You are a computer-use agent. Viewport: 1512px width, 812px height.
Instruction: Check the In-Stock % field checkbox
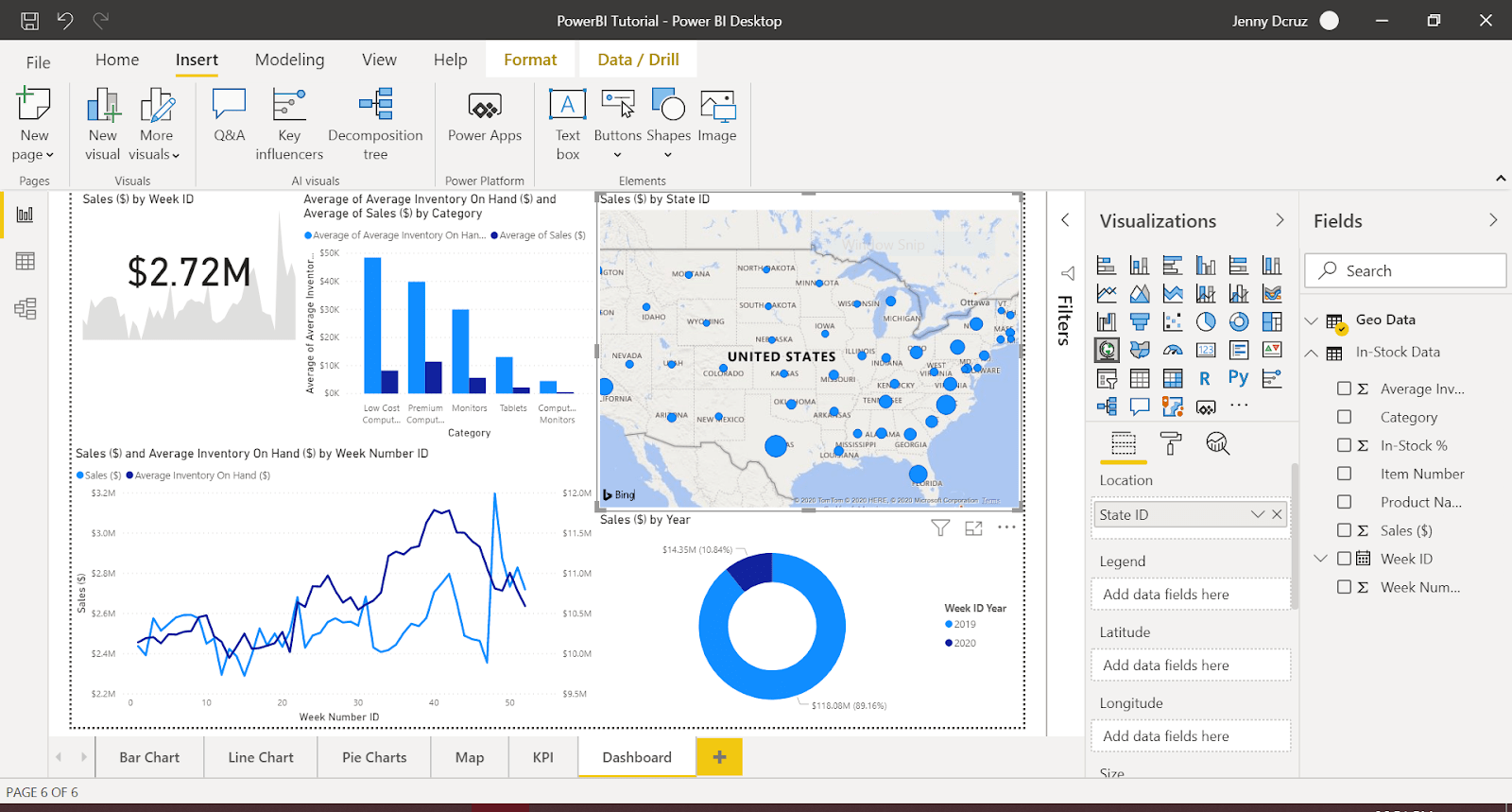coord(1344,445)
